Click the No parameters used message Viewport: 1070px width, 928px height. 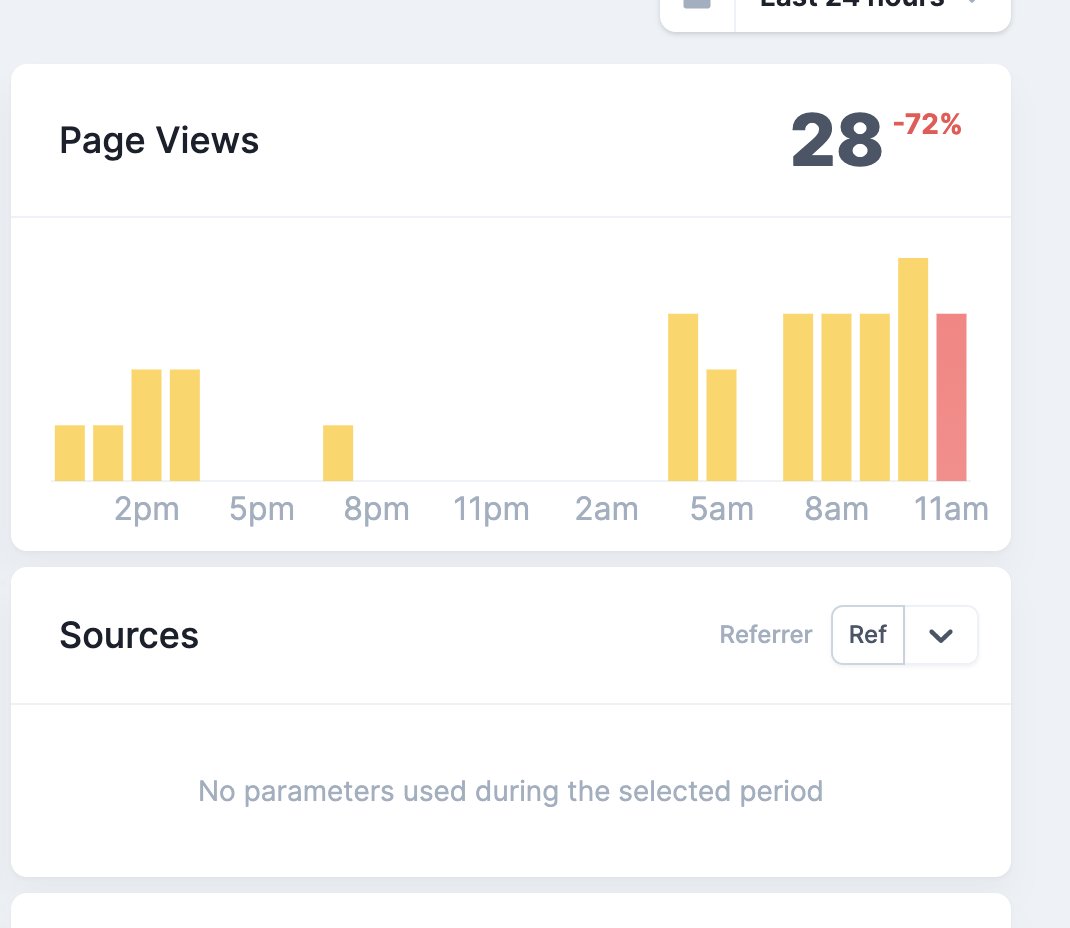(x=510, y=792)
